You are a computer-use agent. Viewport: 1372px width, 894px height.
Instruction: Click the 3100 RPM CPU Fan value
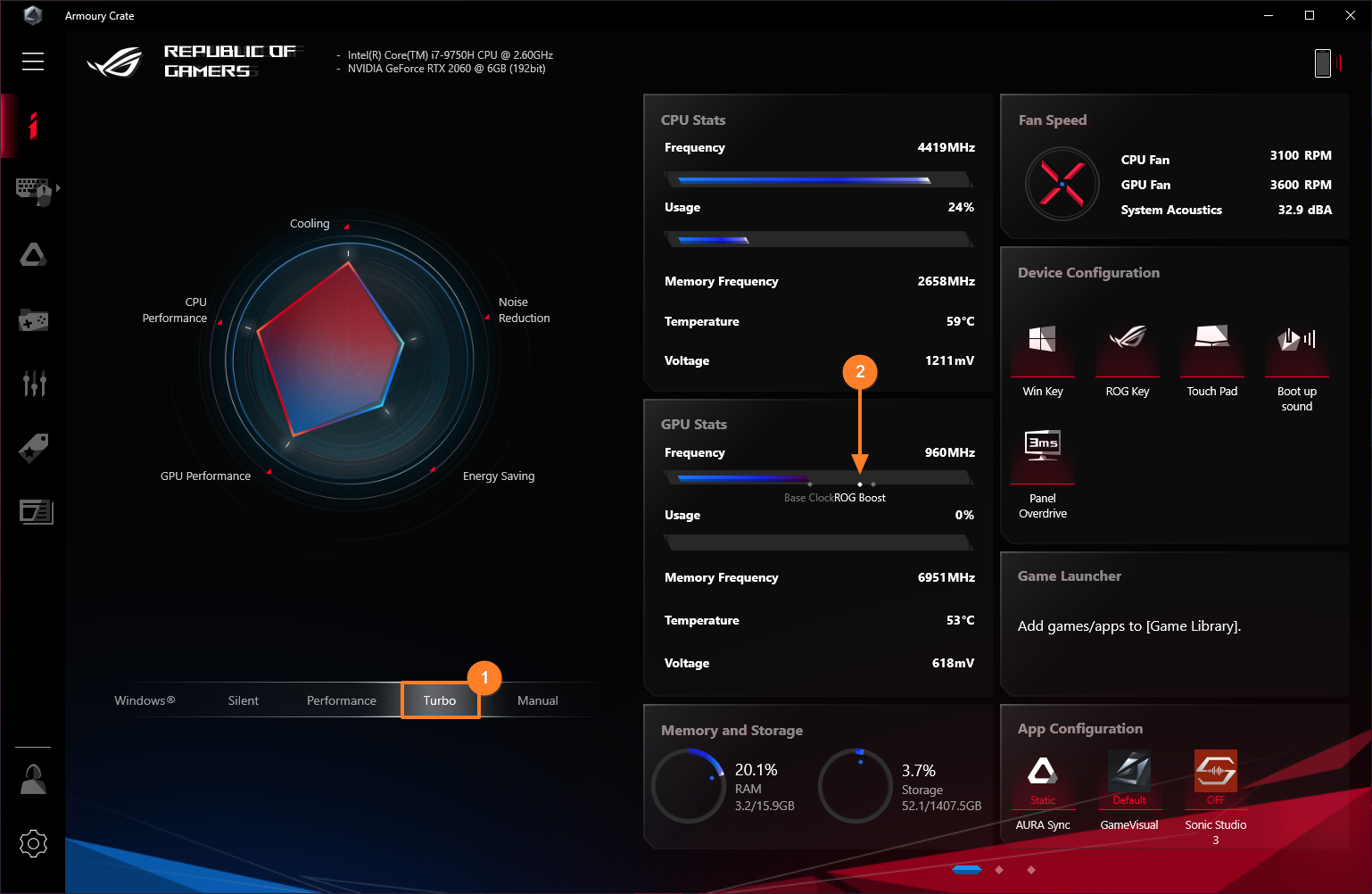[1301, 155]
